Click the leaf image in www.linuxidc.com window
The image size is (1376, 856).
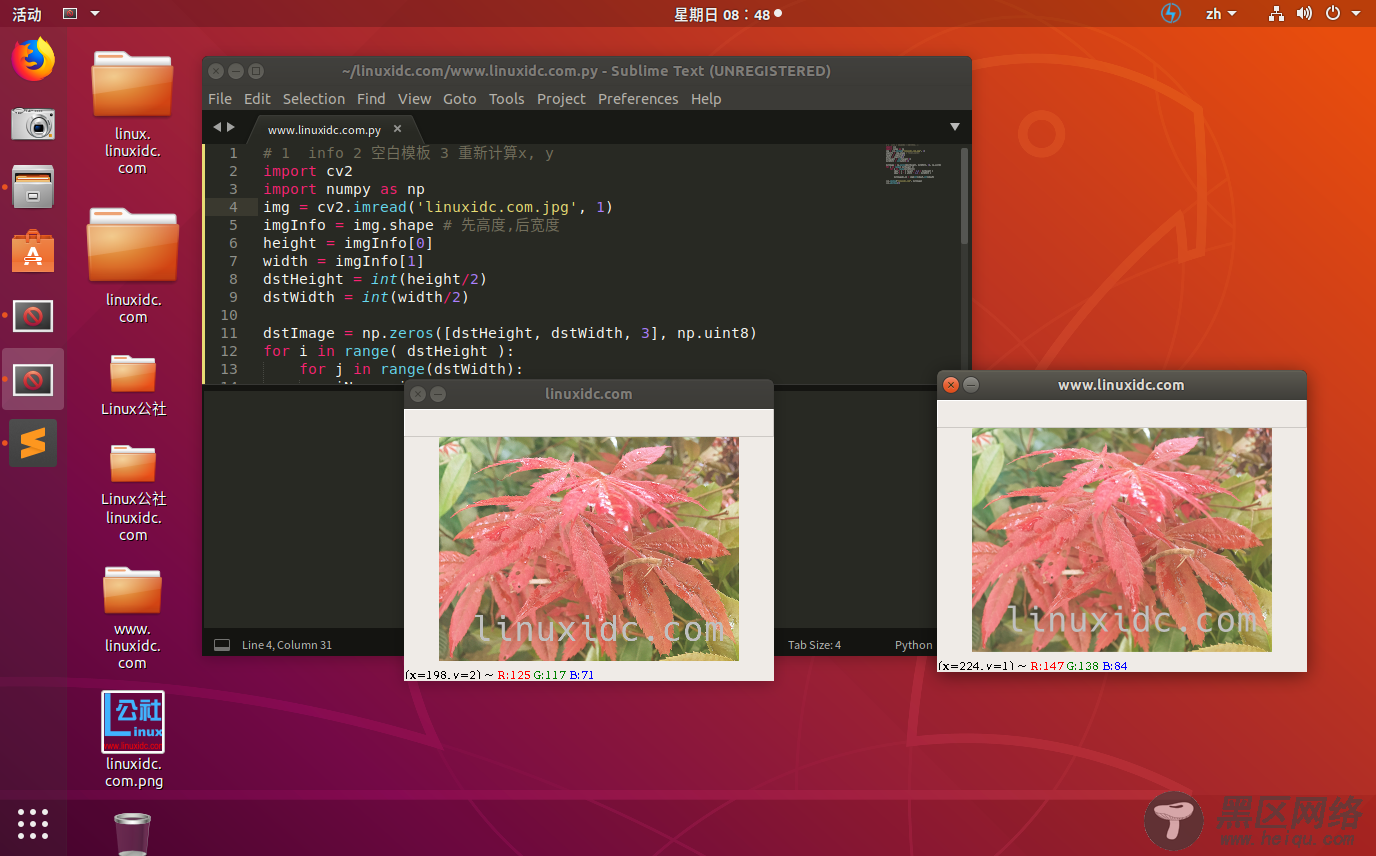point(1122,540)
